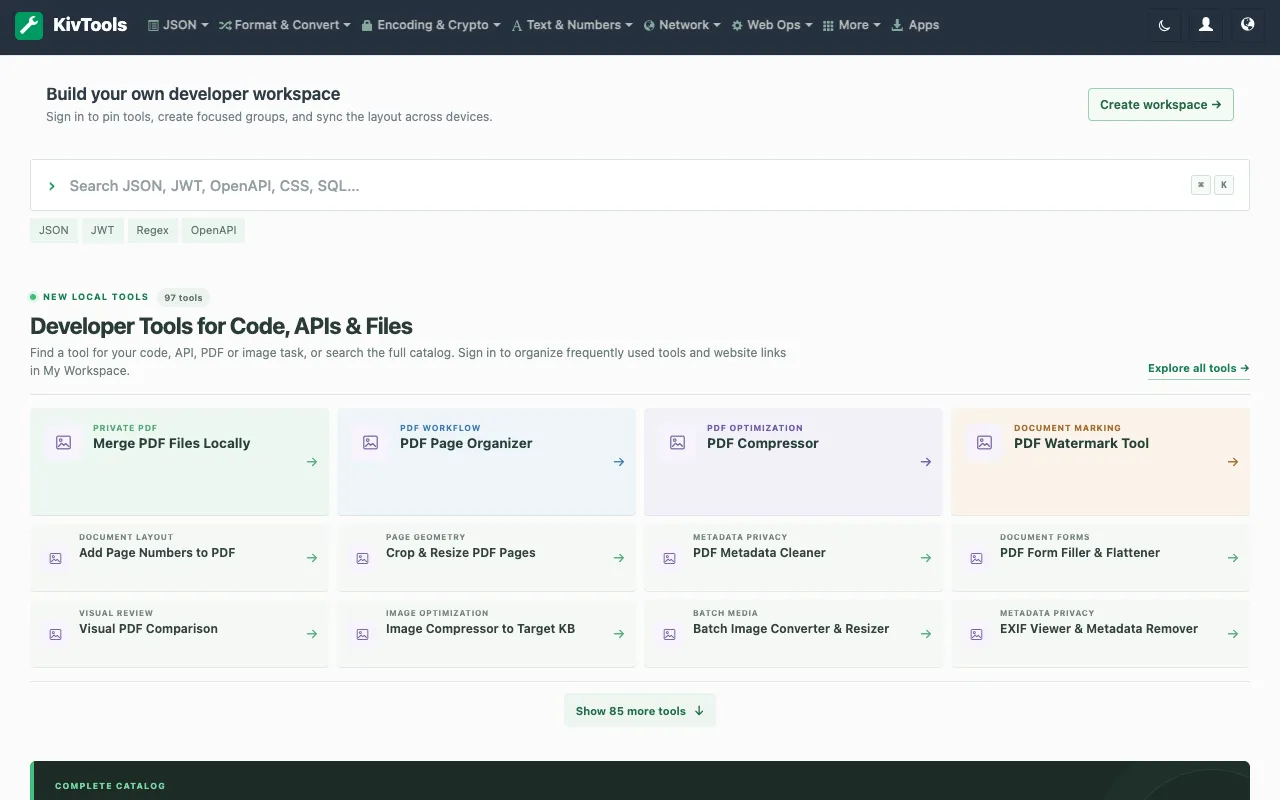Click the 97 tools count badge
Screen dimensions: 1280x800
pos(183,298)
